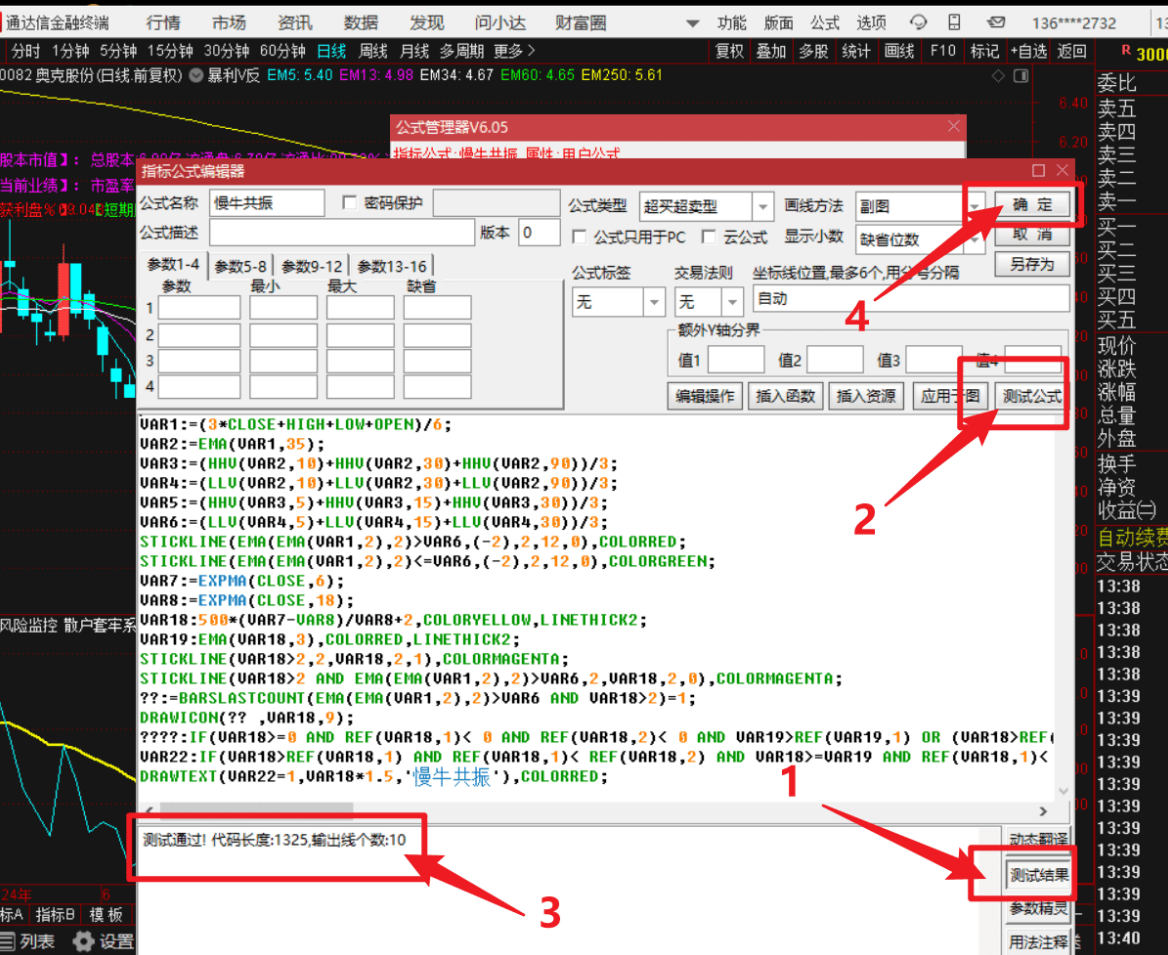Image resolution: width=1168 pixels, height=955 pixels.
Task: Click the 另存为 button
Action: (1032, 264)
